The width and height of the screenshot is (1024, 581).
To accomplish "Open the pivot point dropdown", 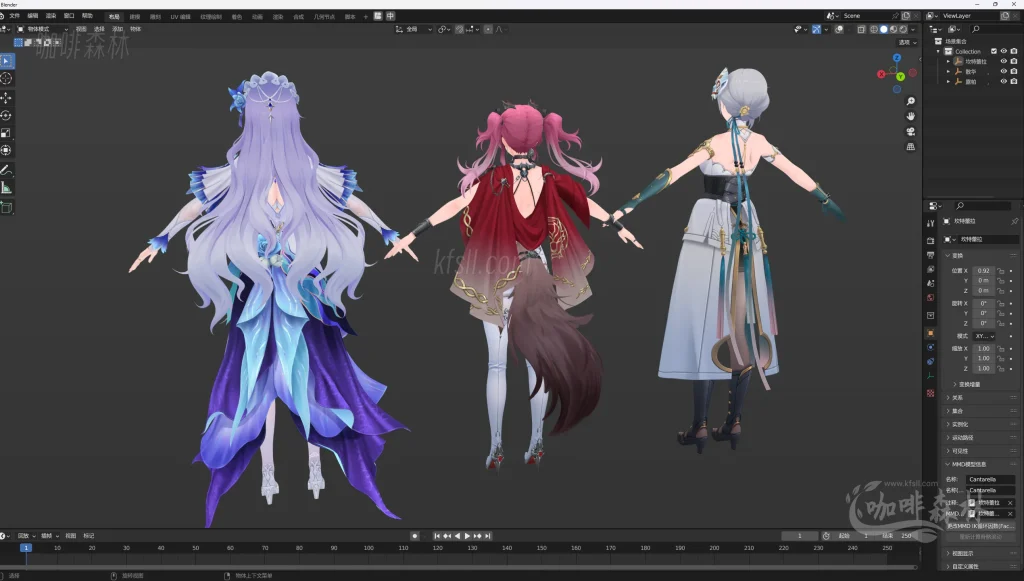I will coord(444,29).
